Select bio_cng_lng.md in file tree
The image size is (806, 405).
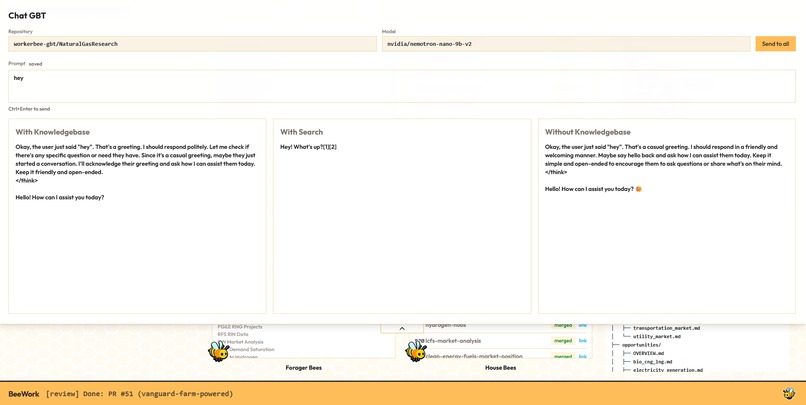coord(652,362)
